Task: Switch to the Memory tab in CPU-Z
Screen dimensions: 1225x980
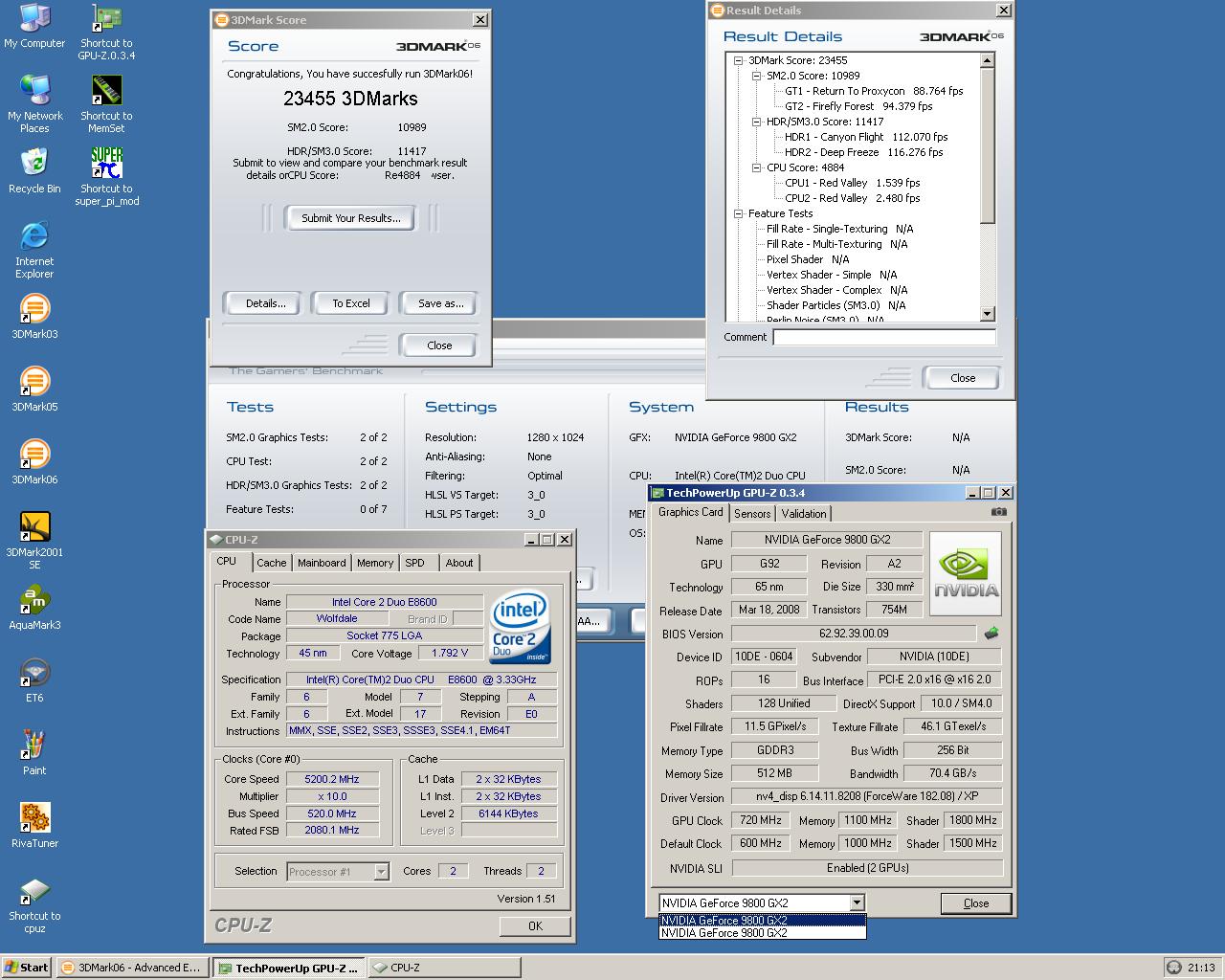Action: pyautogui.click(x=375, y=563)
